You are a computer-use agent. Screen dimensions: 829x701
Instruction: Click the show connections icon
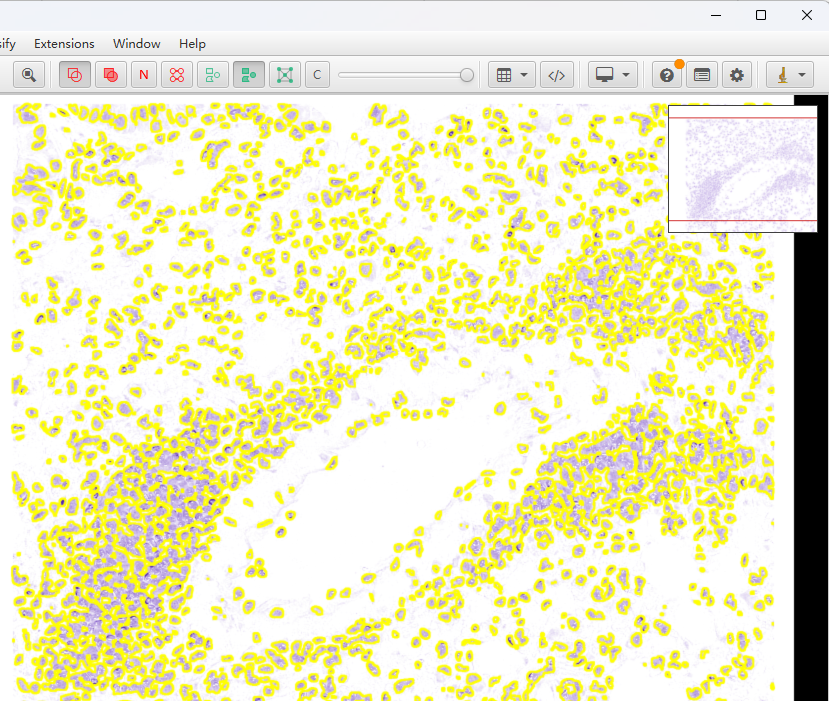pyautogui.click(x=285, y=75)
